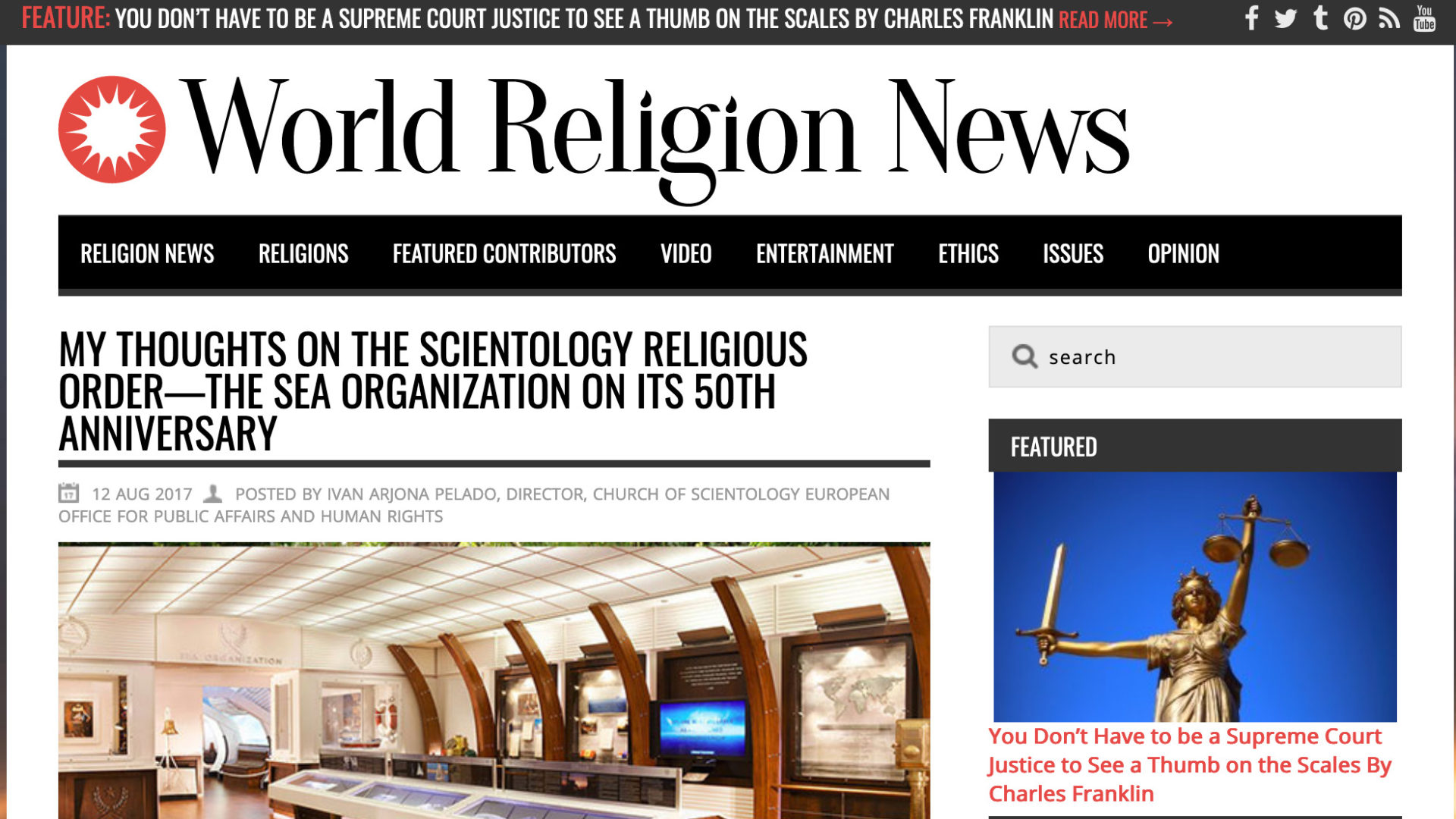Open the Religions menu

click(304, 254)
